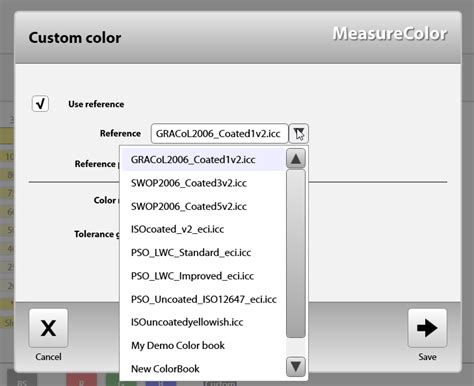Choose SWOP2006_Coated3v2.icc from the list
This screenshot has width=474, height=386.
(x=203, y=183)
